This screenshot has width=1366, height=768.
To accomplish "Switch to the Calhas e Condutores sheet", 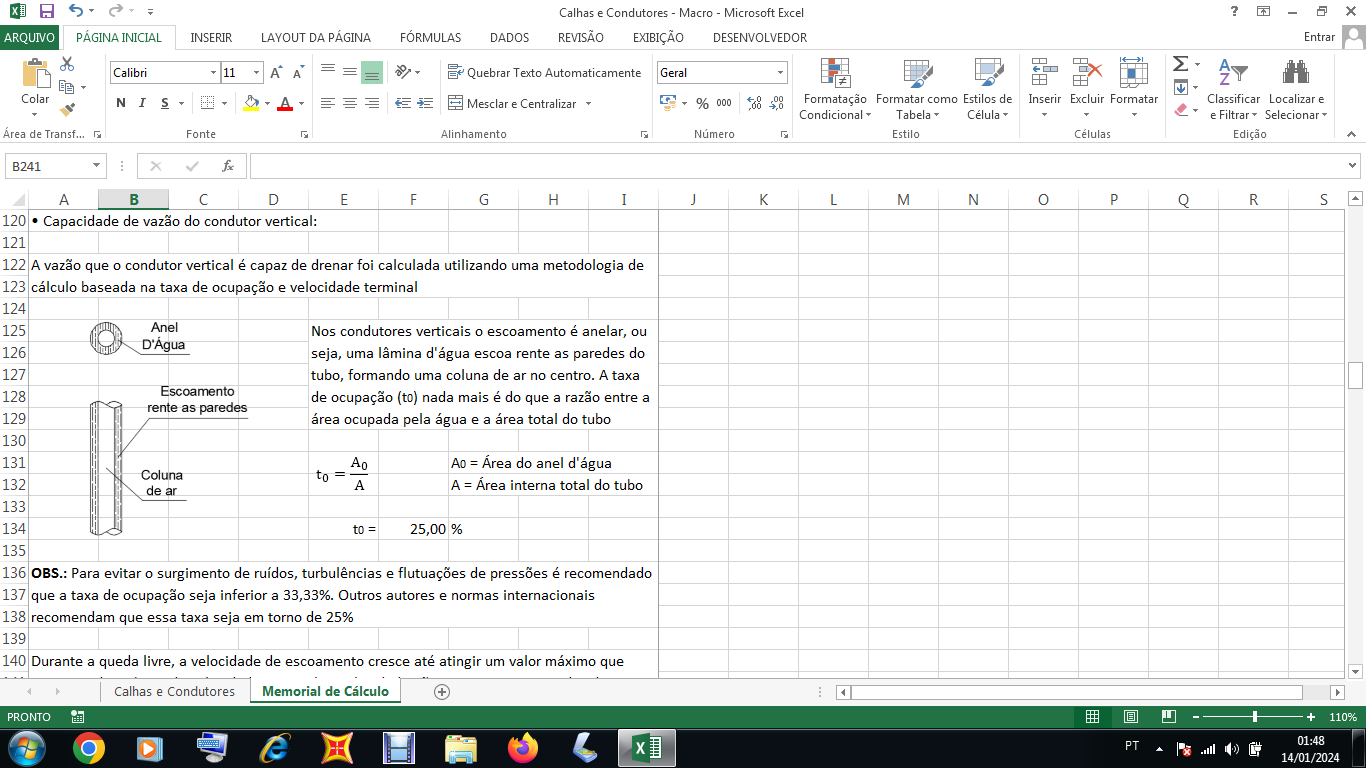I will (174, 692).
